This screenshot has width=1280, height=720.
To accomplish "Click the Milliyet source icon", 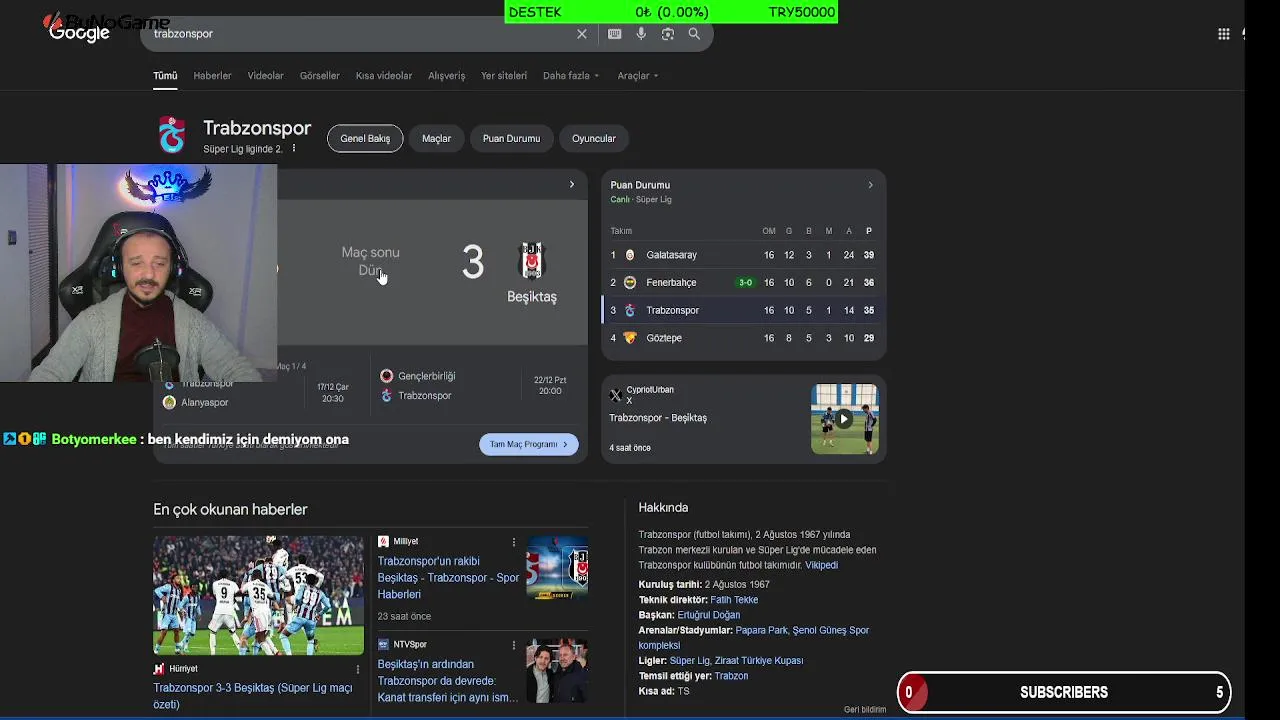I will (x=383, y=542).
